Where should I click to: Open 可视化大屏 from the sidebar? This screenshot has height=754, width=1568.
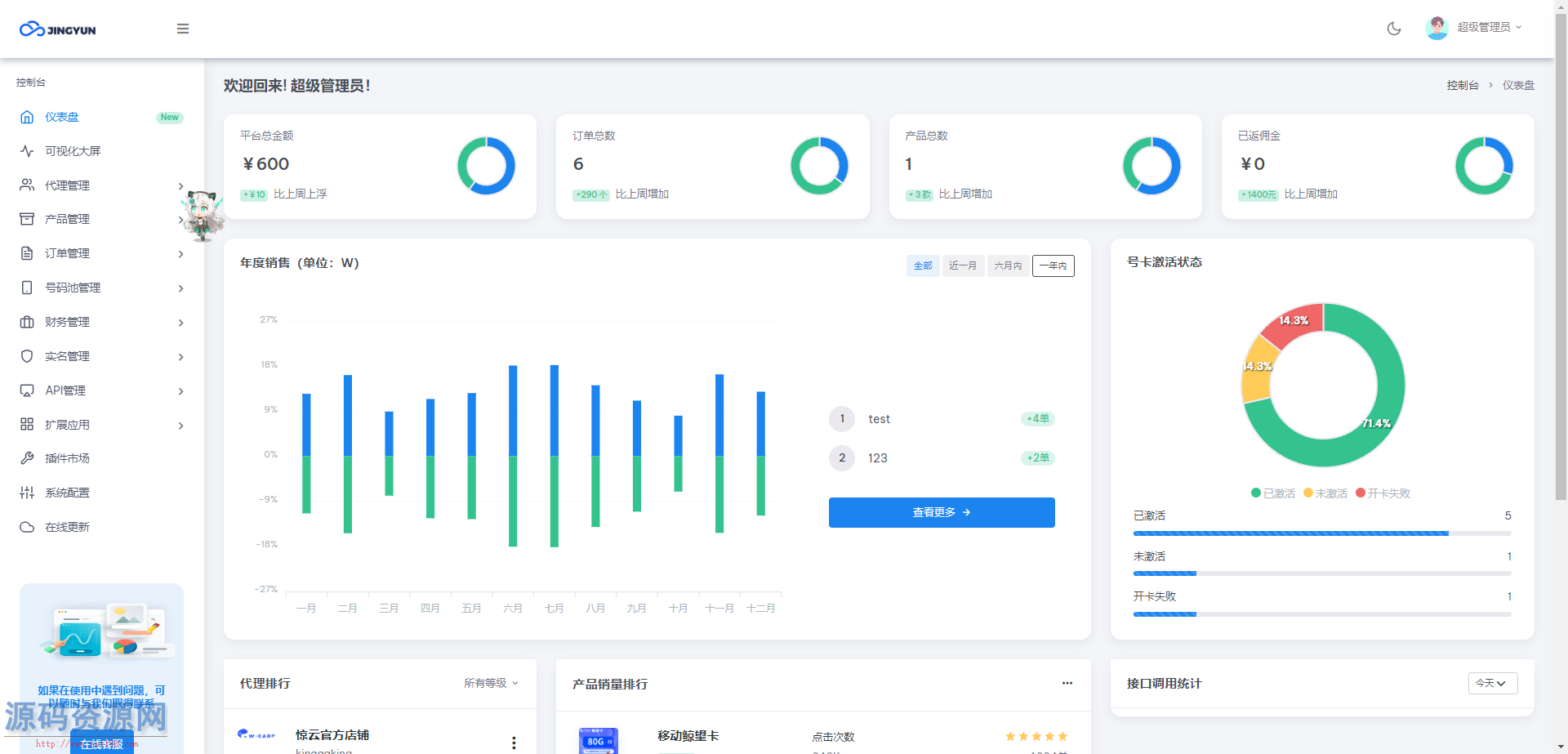click(73, 151)
